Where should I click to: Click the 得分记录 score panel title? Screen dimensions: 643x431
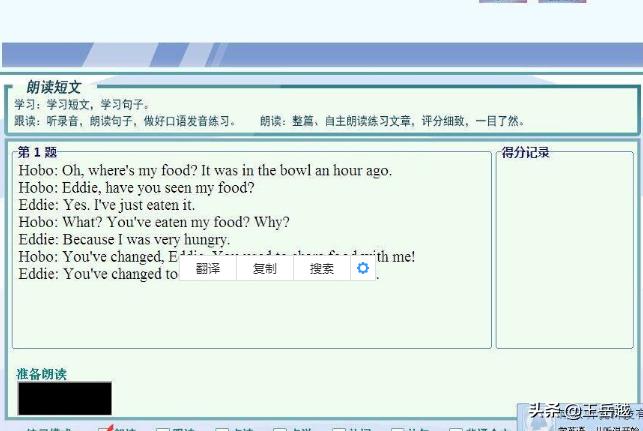(525, 152)
